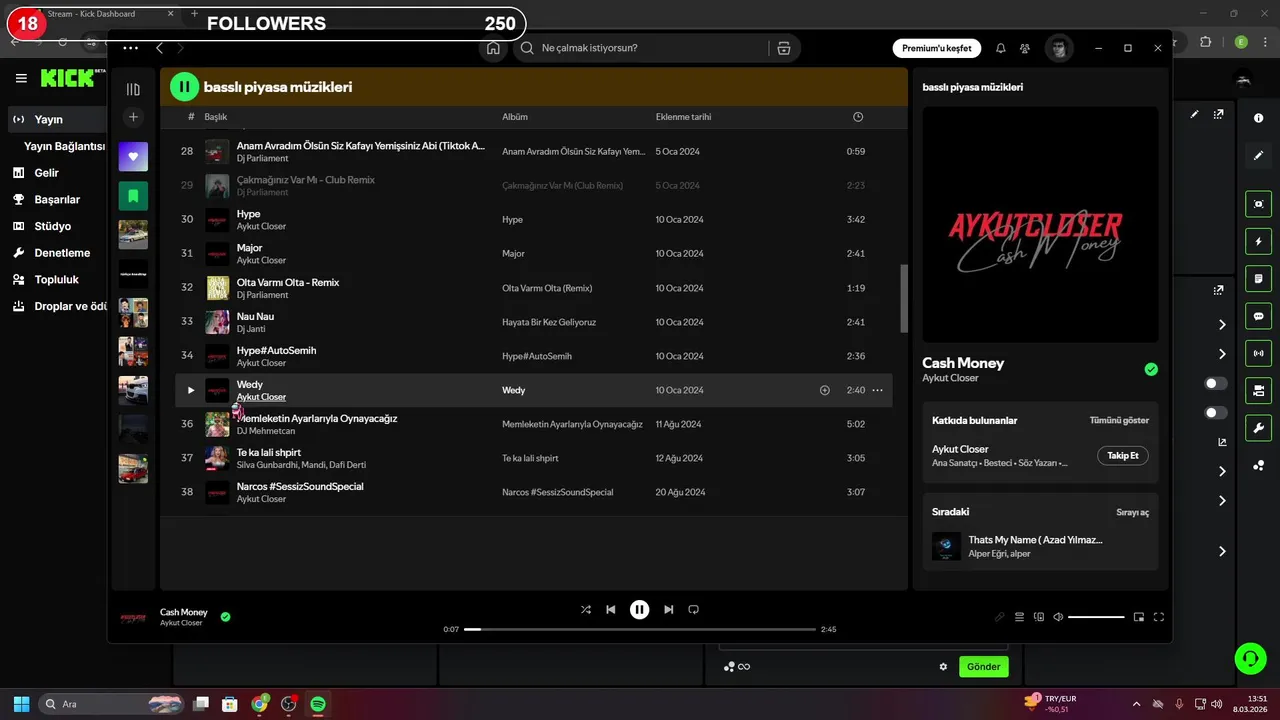Click the Spotify home icon

pos(492,48)
